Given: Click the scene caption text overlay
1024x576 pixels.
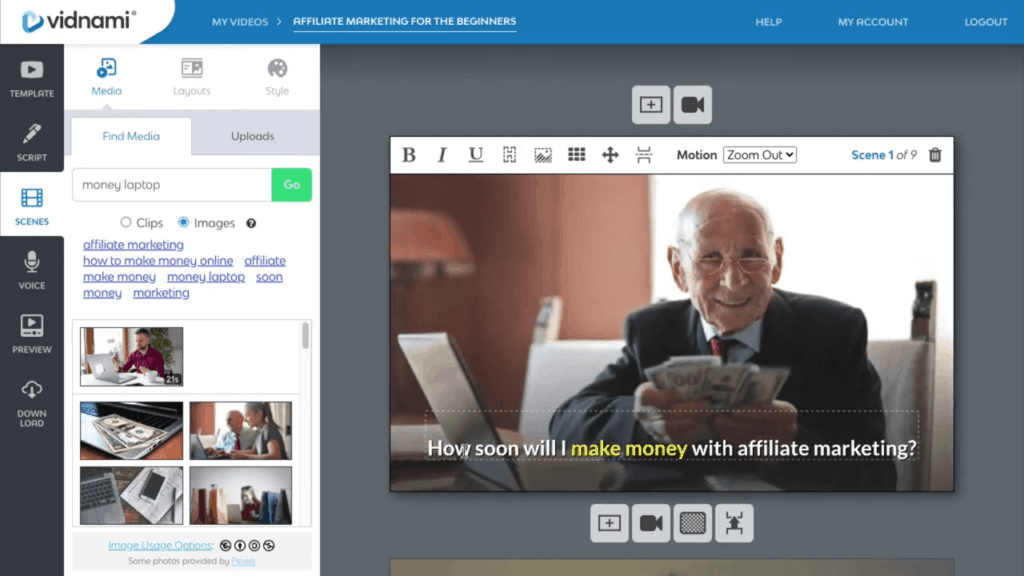Looking at the screenshot, I should click(x=671, y=448).
